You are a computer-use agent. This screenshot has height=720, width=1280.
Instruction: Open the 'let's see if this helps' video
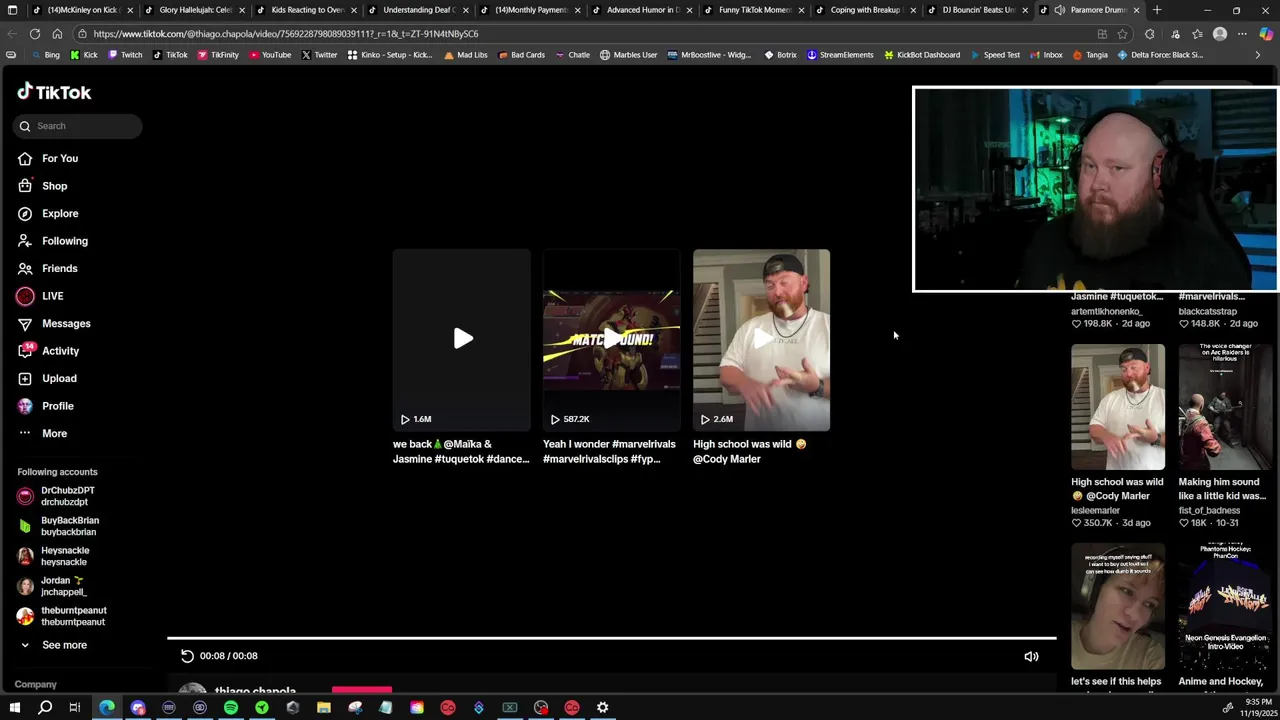(x=1118, y=606)
